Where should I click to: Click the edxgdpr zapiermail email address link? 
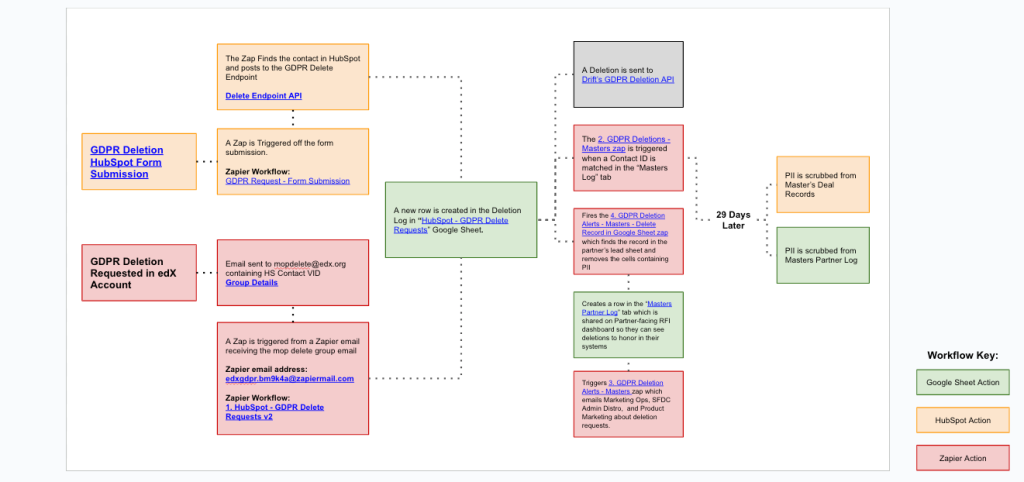(289, 379)
